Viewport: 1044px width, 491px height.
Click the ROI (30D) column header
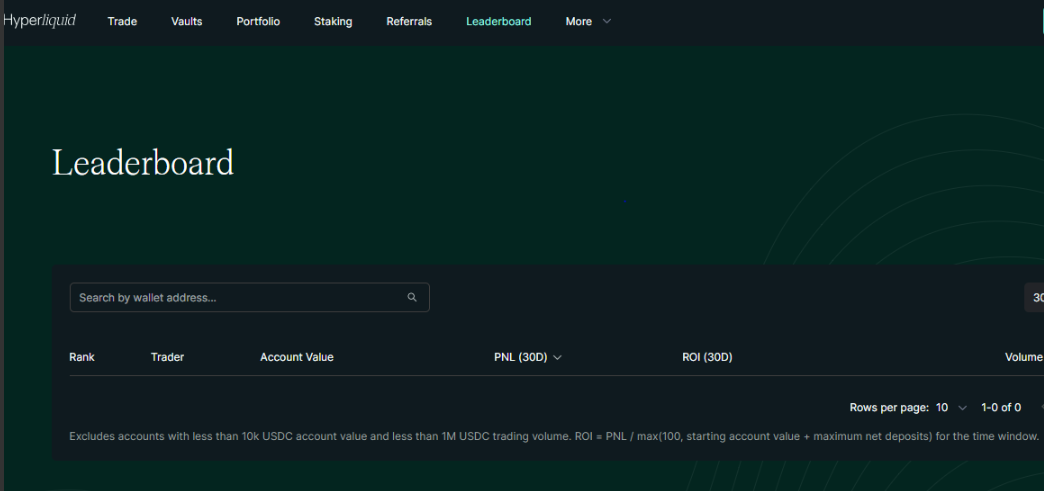coord(707,357)
